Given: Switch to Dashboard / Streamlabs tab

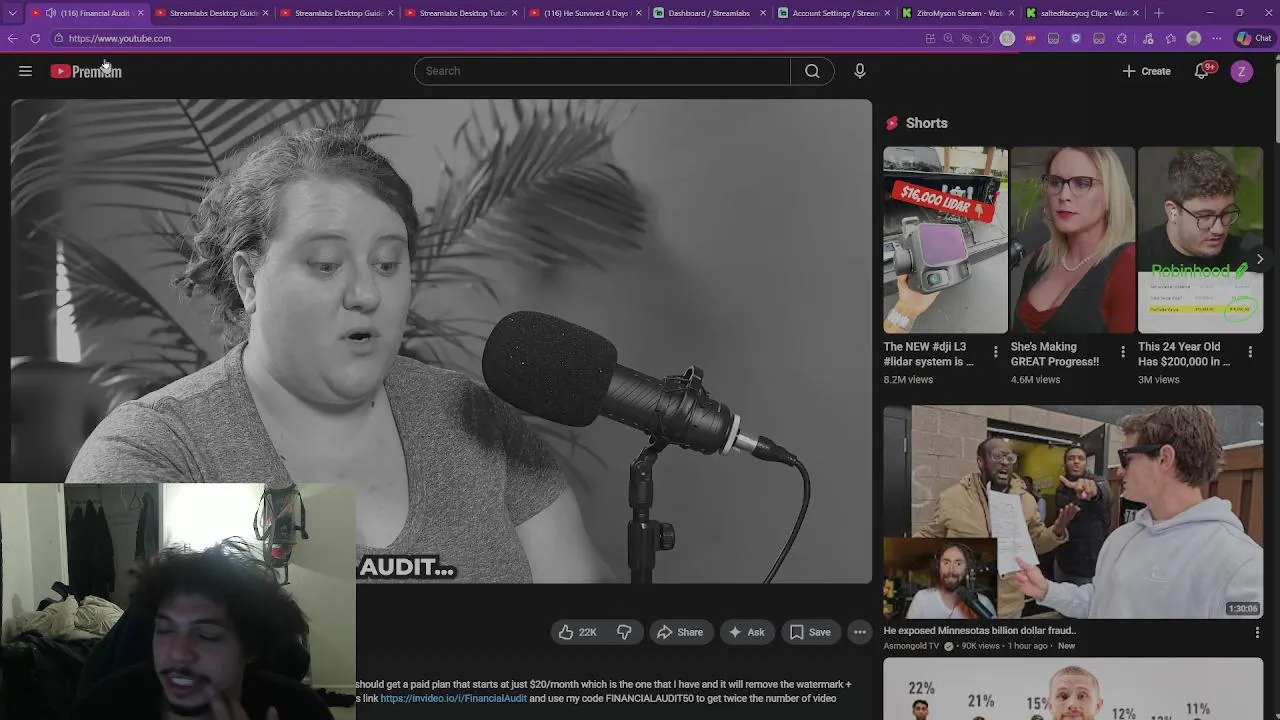Looking at the screenshot, I should [x=709, y=13].
